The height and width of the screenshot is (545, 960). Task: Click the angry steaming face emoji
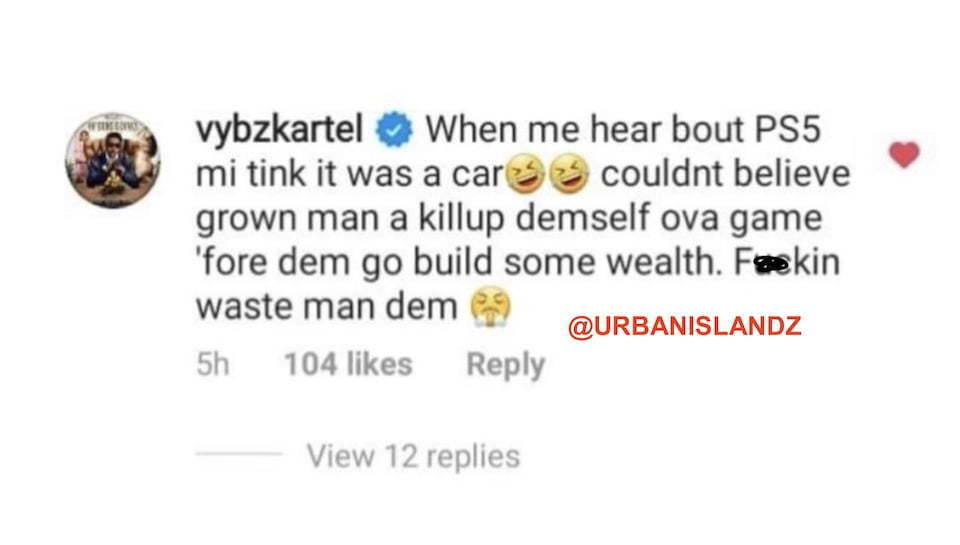pos(490,307)
